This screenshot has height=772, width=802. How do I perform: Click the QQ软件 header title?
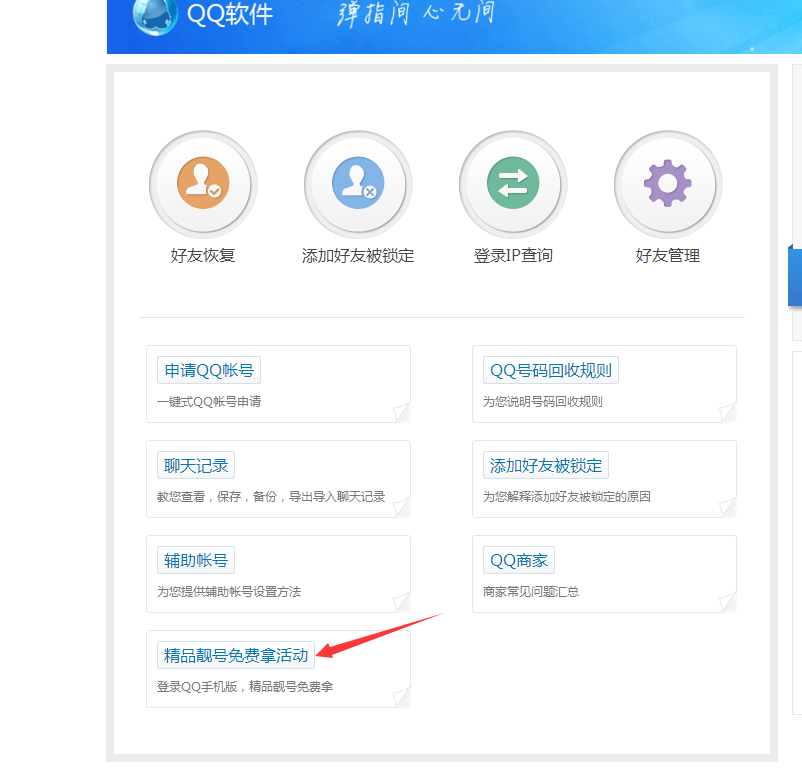click(230, 14)
